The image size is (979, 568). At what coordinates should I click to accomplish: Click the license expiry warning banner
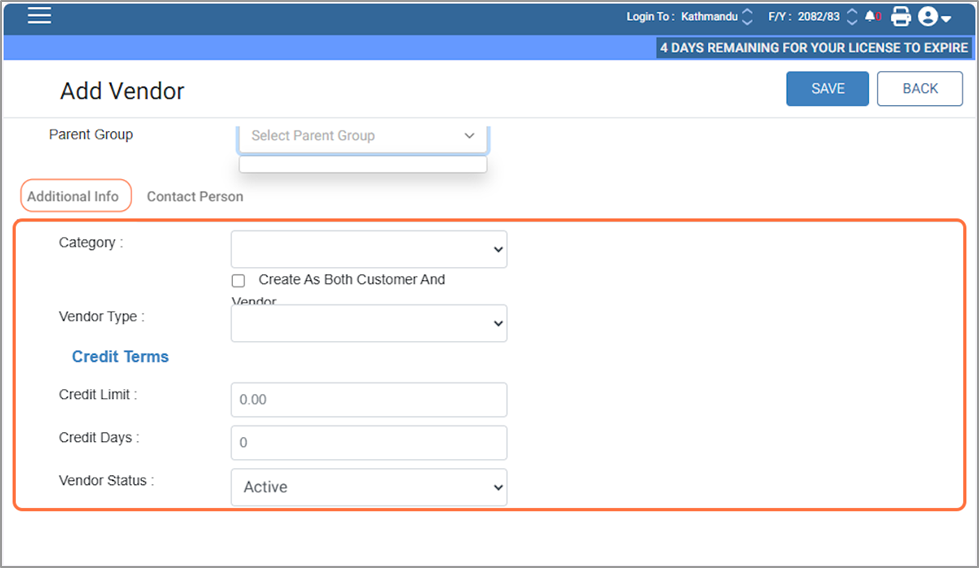click(x=813, y=48)
